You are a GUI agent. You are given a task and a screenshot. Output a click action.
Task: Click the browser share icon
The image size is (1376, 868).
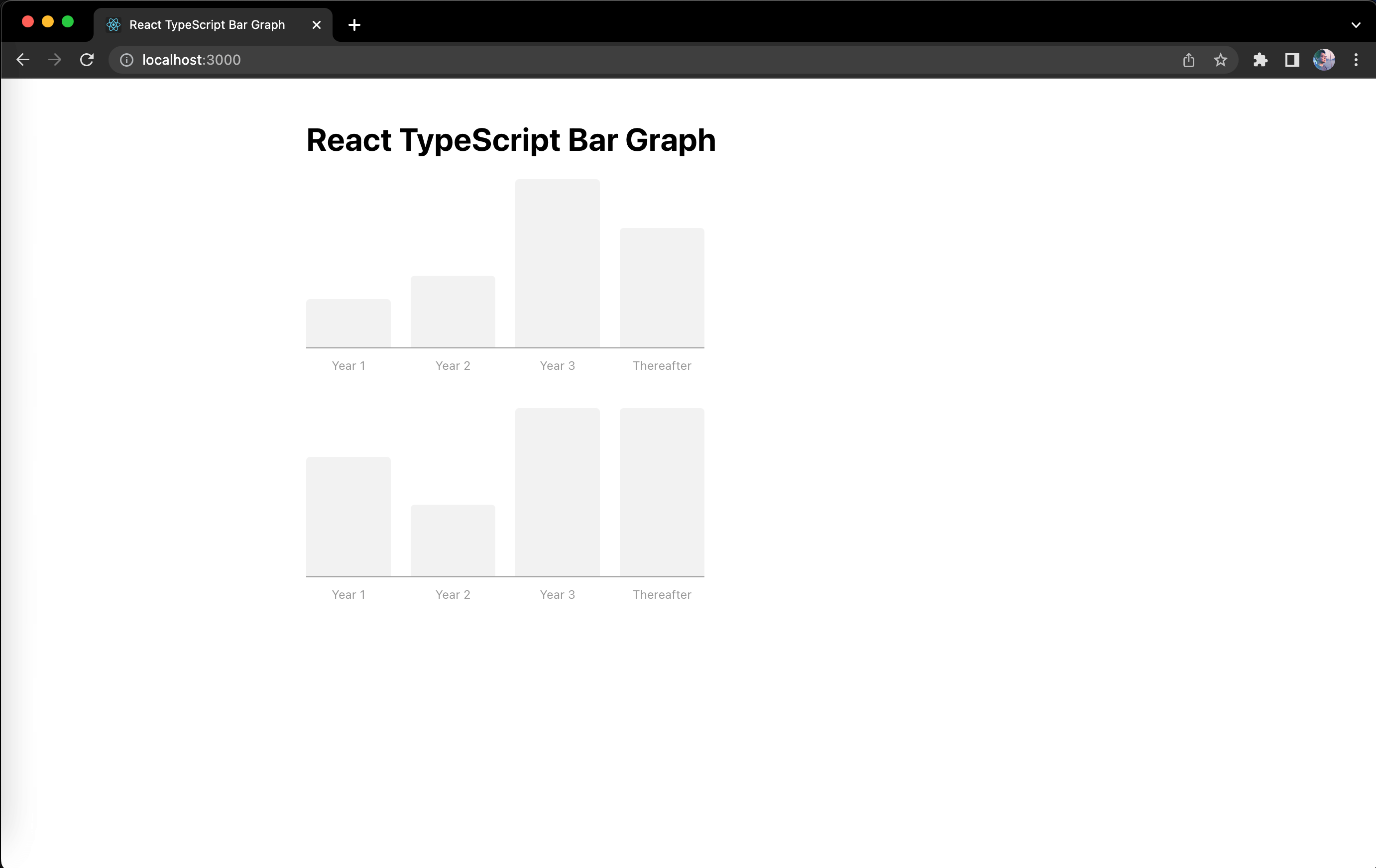click(x=1189, y=60)
